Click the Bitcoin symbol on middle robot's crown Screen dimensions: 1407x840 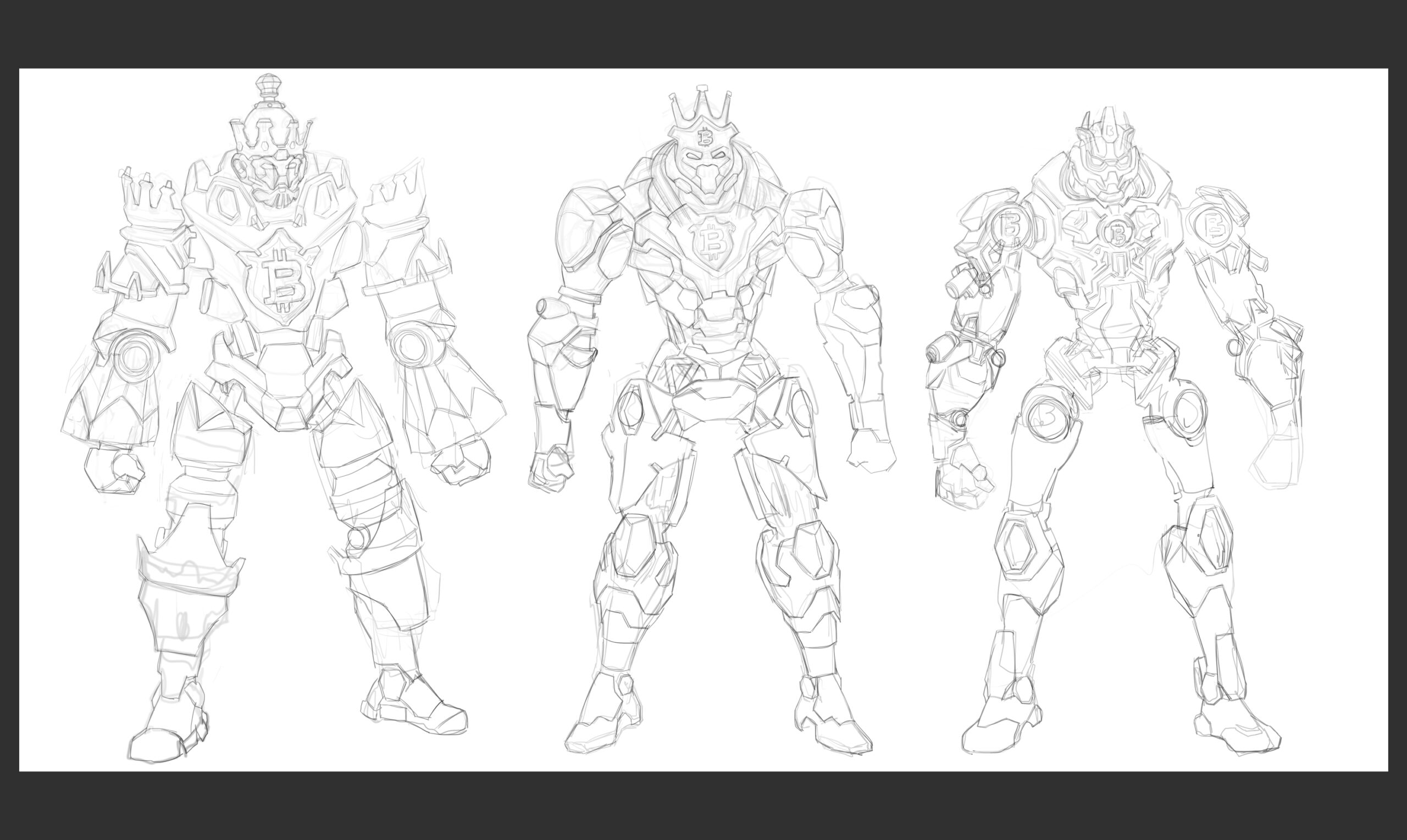[705, 137]
